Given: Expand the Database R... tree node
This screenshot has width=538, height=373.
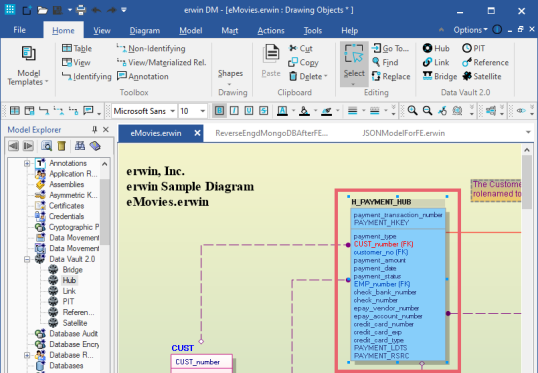Looking at the screenshot, I should tap(27, 355).
